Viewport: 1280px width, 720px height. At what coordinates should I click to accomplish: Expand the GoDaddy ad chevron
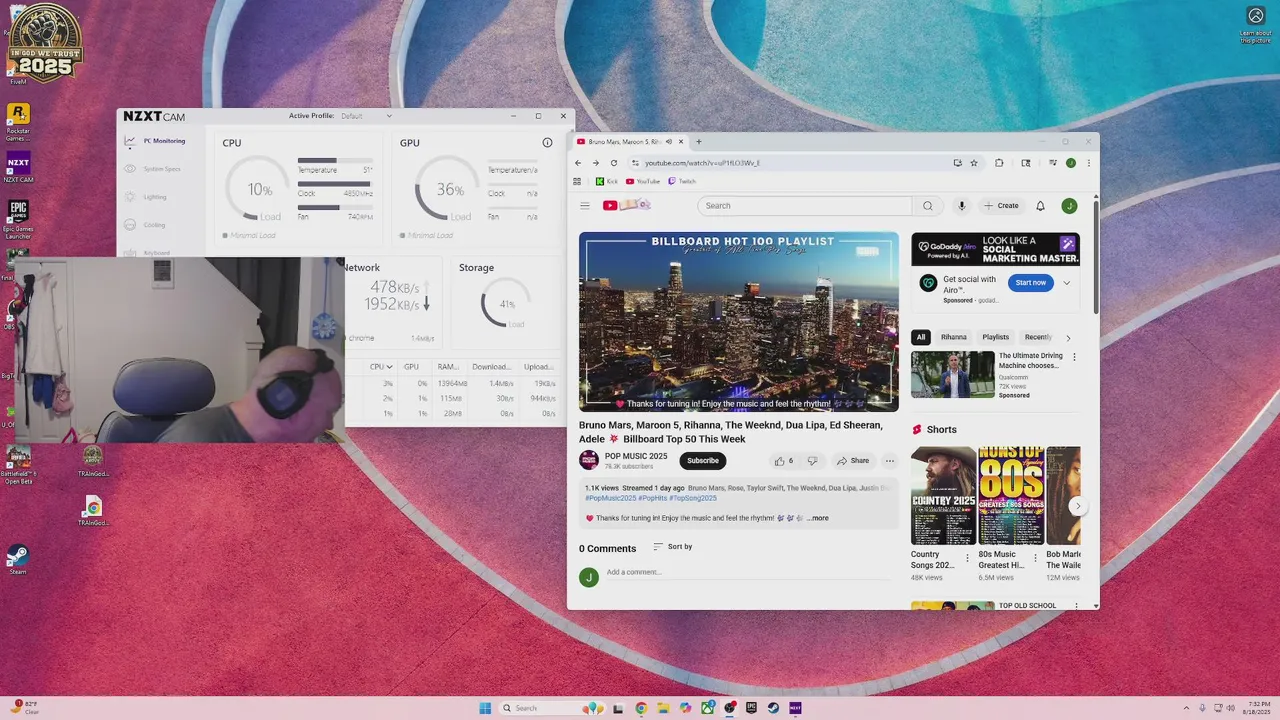(x=1067, y=283)
